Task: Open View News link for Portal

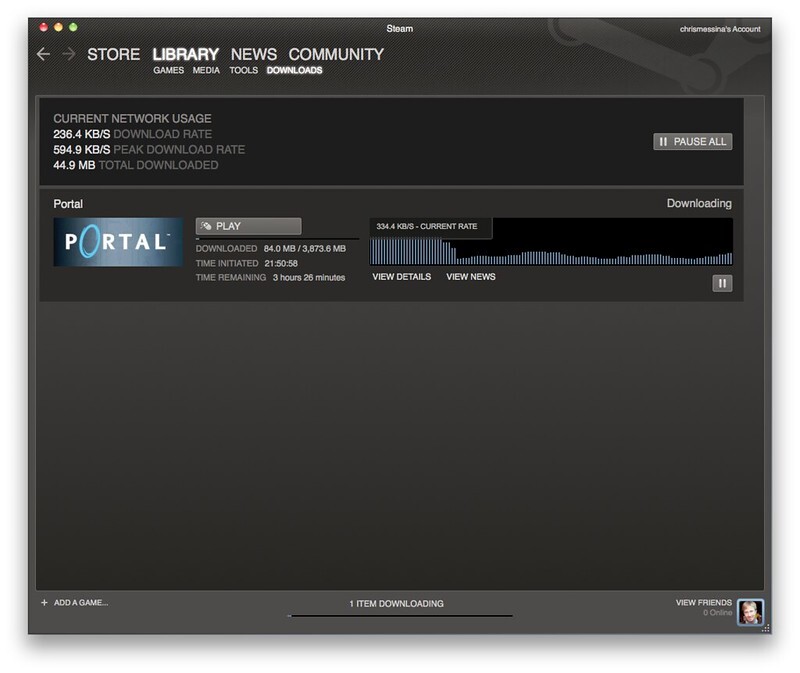Action: 470,277
